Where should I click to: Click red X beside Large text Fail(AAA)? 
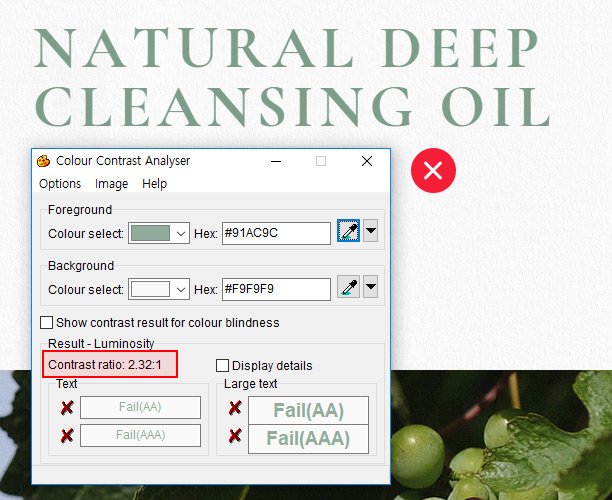point(235,436)
